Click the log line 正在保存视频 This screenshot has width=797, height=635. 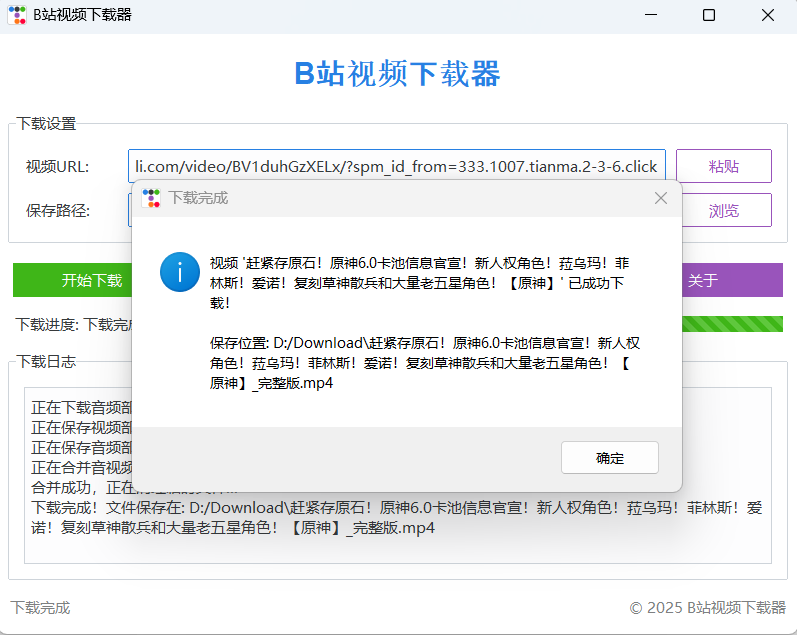point(81,428)
